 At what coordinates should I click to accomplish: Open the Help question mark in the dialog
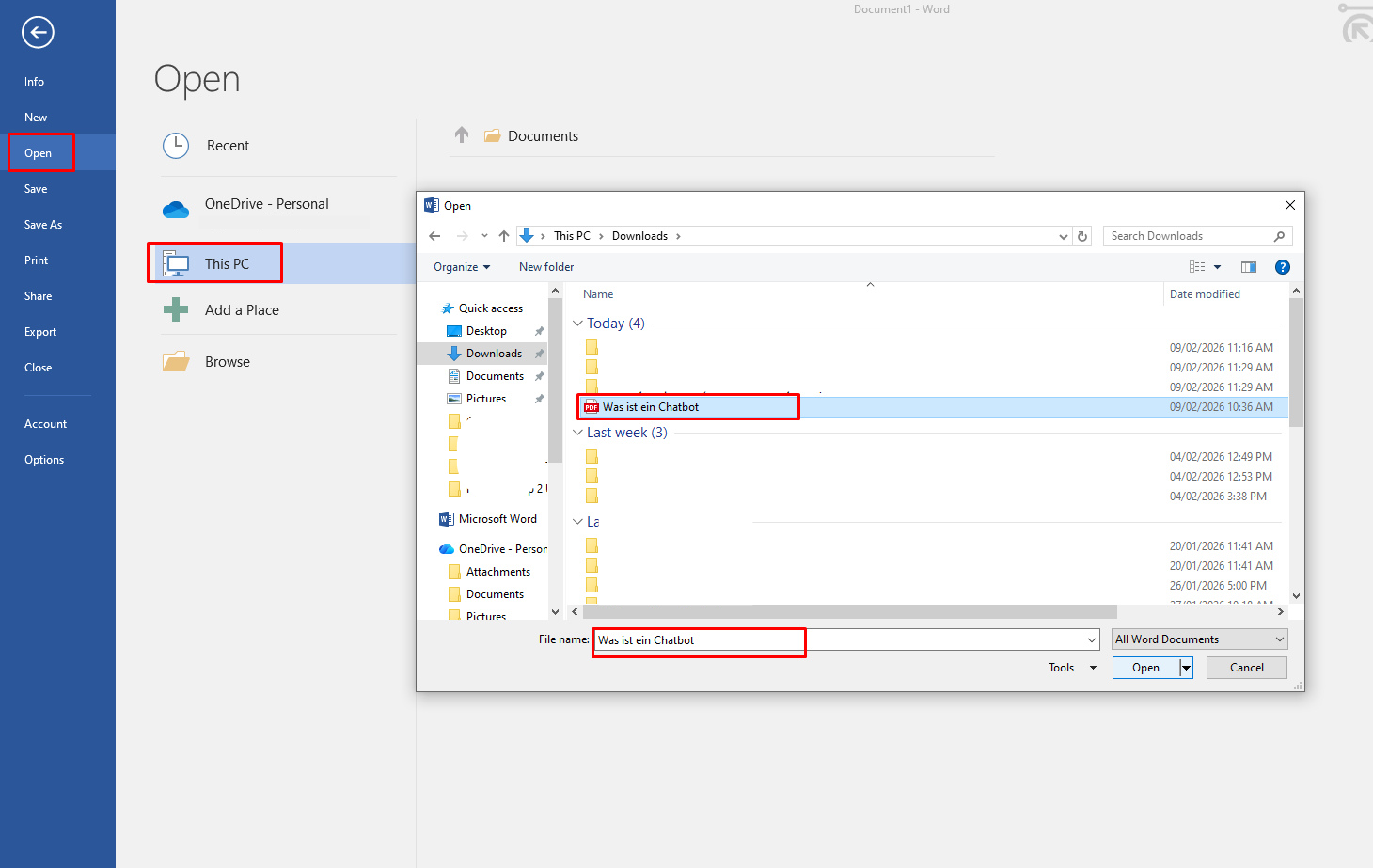1282,266
